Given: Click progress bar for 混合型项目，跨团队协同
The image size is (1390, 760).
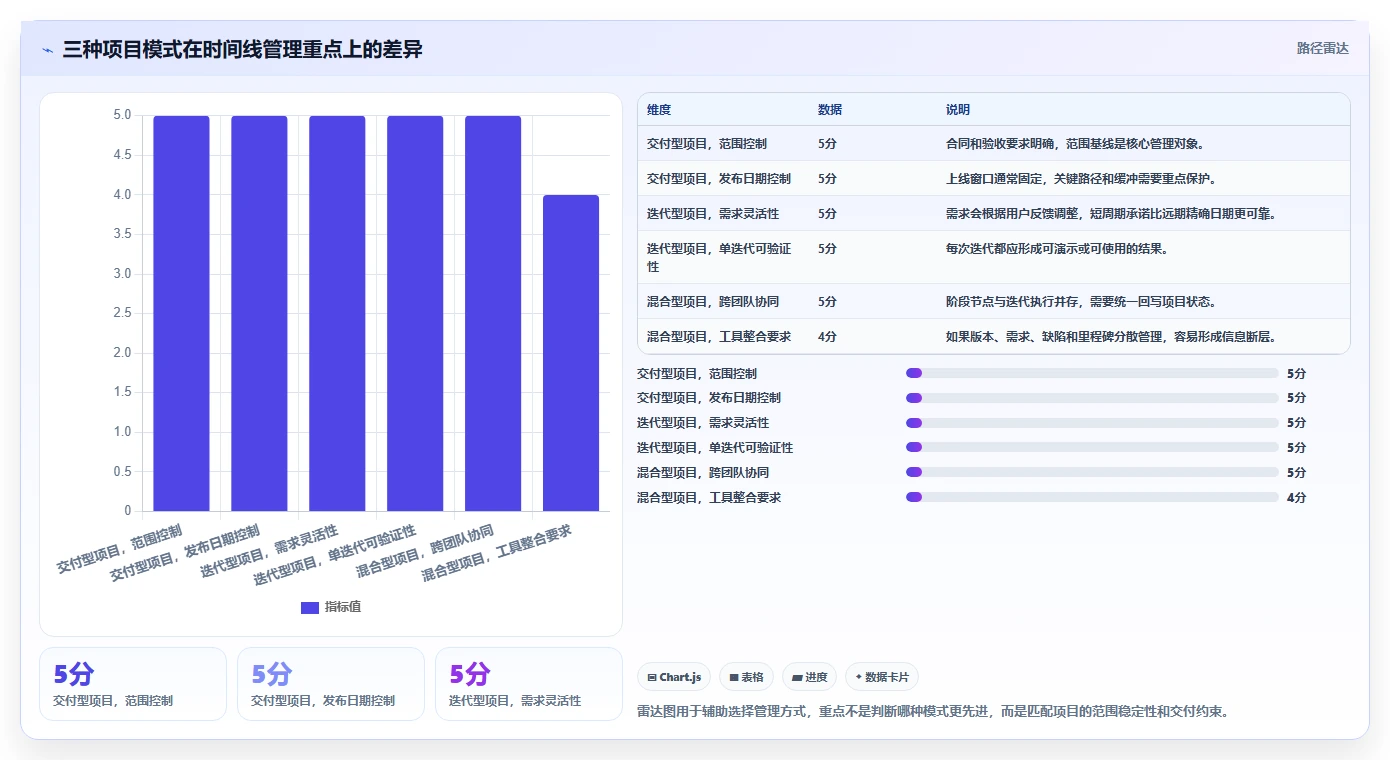Looking at the screenshot, I should coord(1092,472).
